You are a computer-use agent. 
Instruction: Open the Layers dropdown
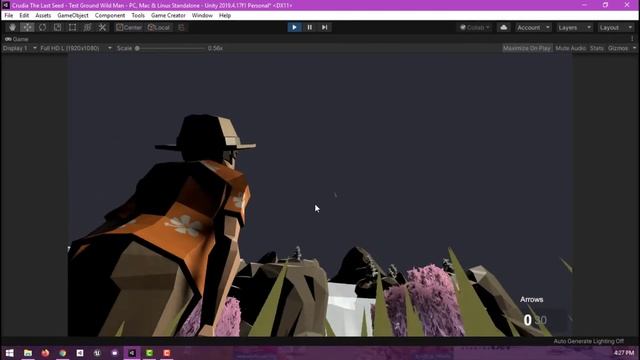point(574,27)
